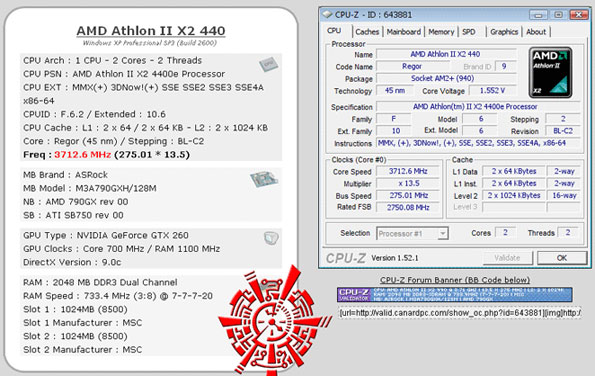This screenshot has width=595, height=376.
Task: Click the CPU-Z title bar app icon
Action: pyautogui.click(x=327, y=15)
